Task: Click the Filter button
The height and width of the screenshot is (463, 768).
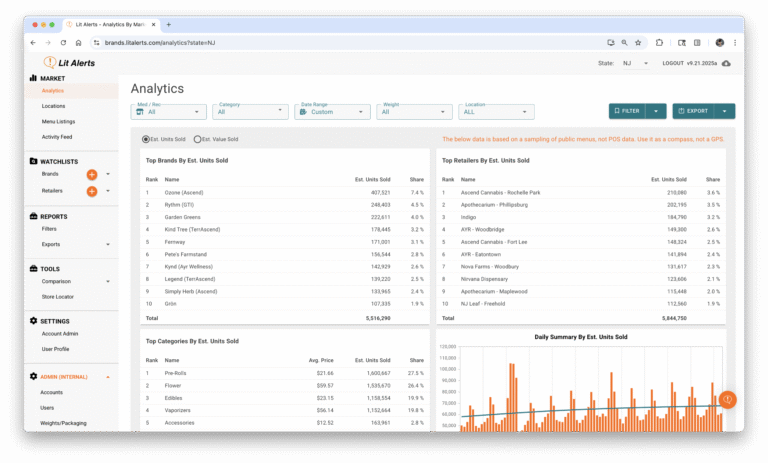Action: tap(627, 111)
